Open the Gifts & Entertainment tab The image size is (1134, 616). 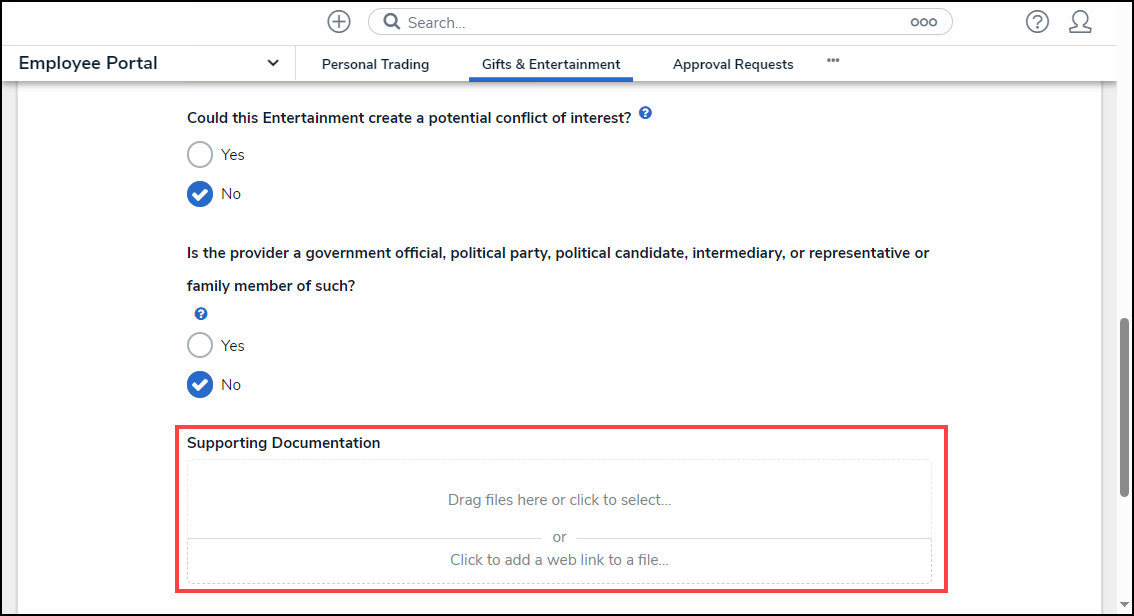[551, 64]
